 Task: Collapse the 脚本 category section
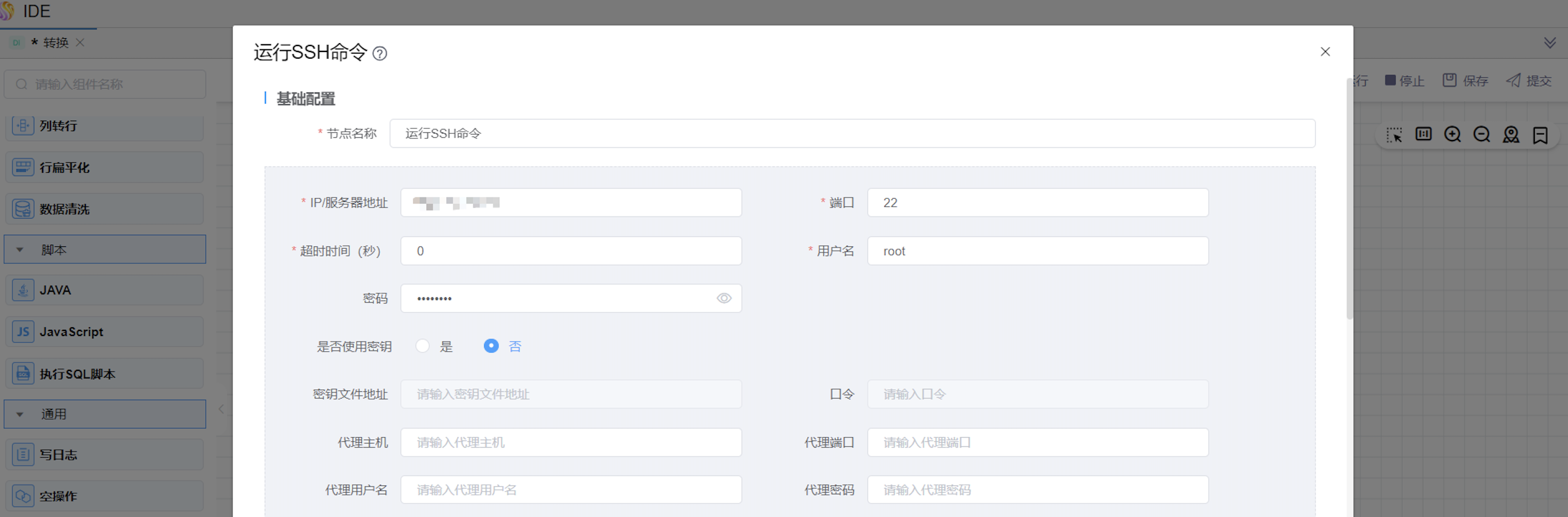pyautogui.click(x=20, y=250)
